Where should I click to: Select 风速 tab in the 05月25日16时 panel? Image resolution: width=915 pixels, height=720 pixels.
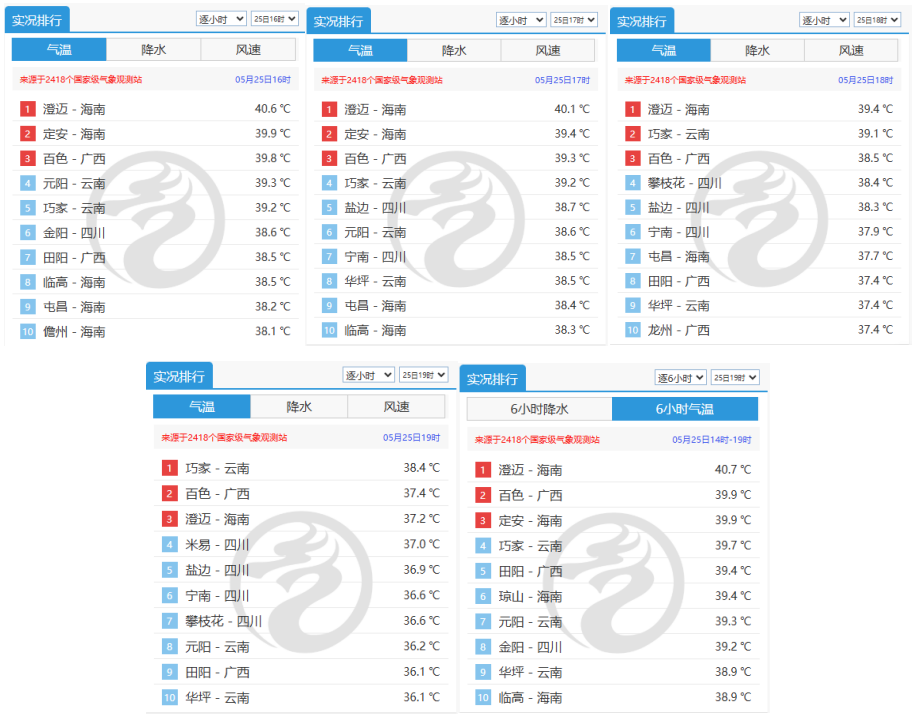(248, 50)
